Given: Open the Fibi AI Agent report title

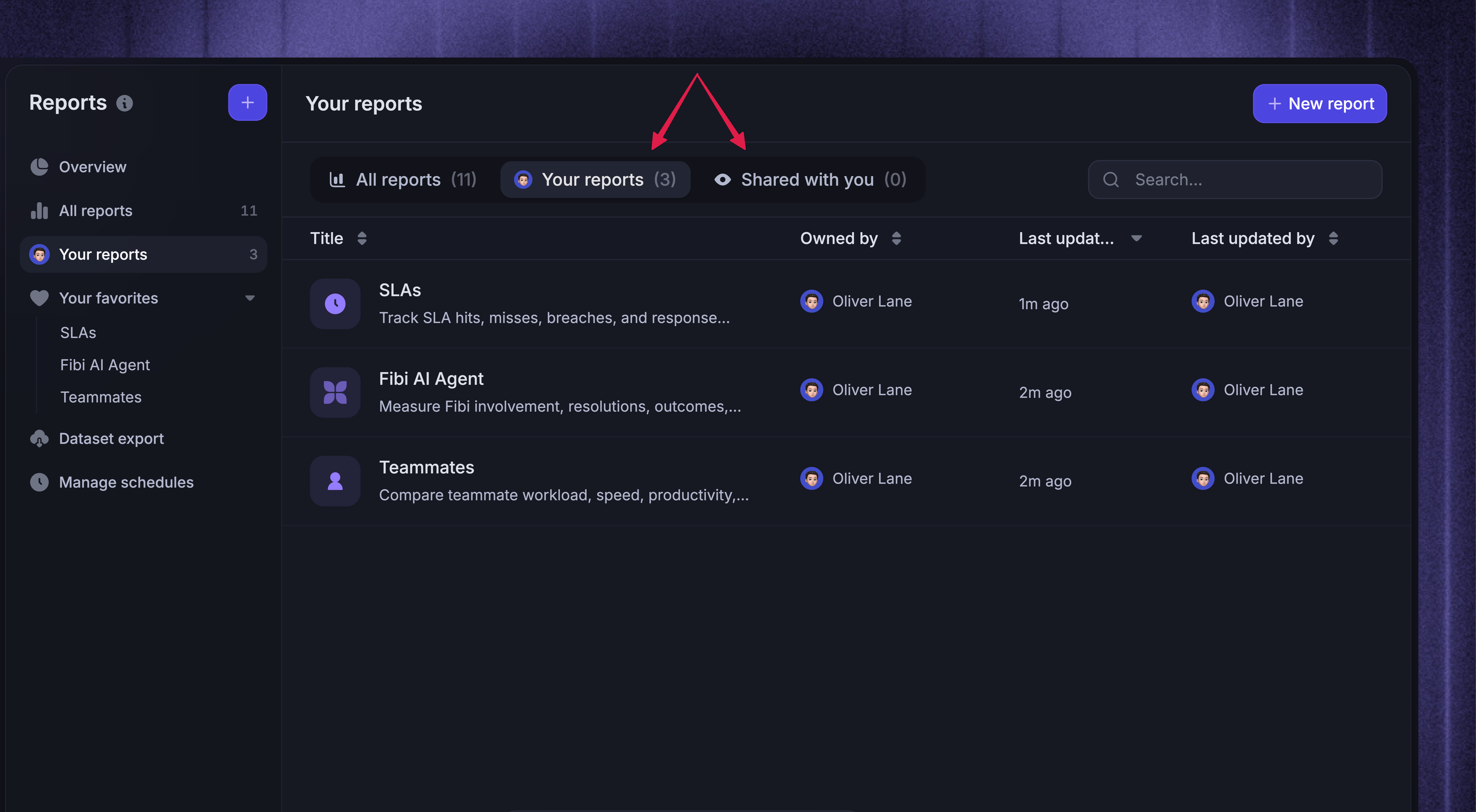Looking at the screenshot, I should (431, 379).
